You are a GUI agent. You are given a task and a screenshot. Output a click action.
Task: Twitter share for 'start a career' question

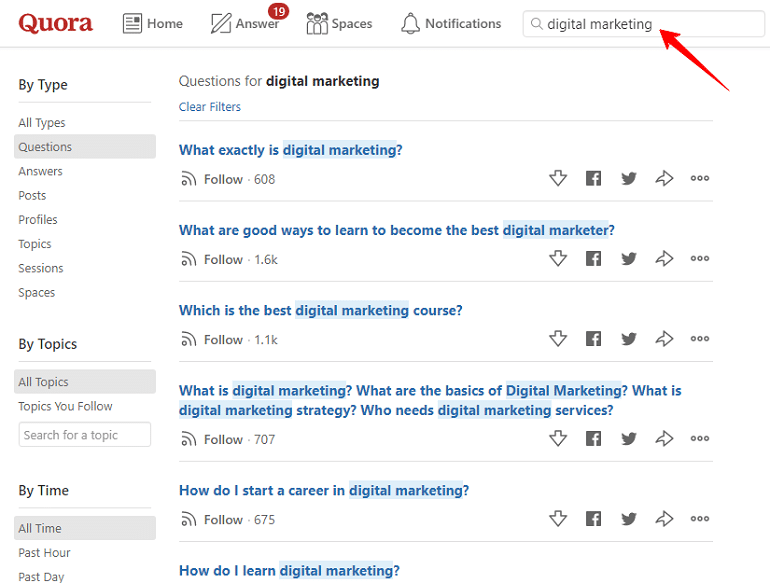click(629, 519)
